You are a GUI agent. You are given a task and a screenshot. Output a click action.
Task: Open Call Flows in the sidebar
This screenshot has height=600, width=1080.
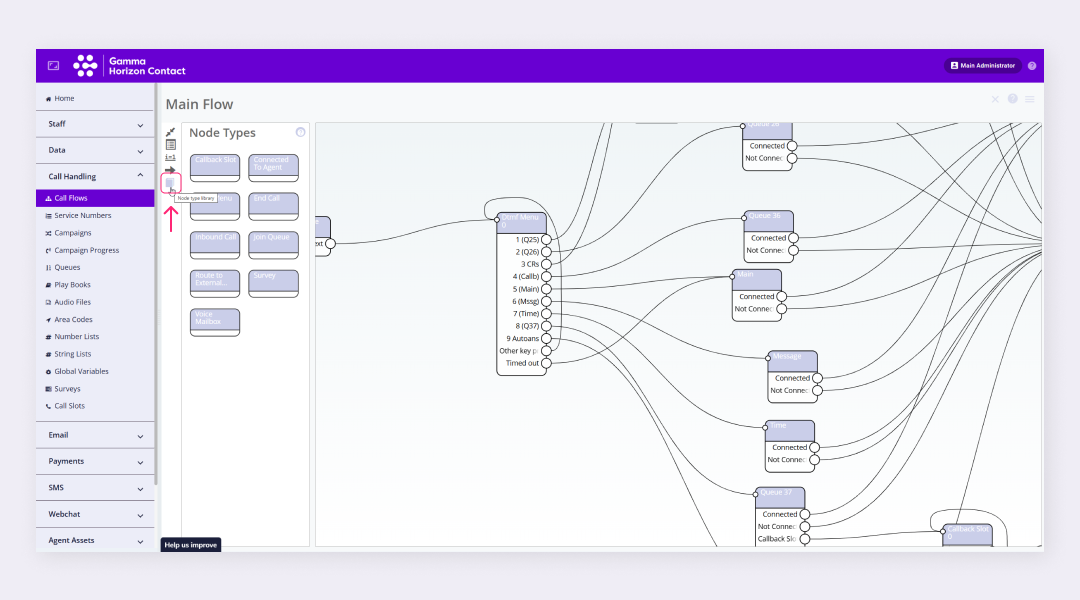[95, 198]
